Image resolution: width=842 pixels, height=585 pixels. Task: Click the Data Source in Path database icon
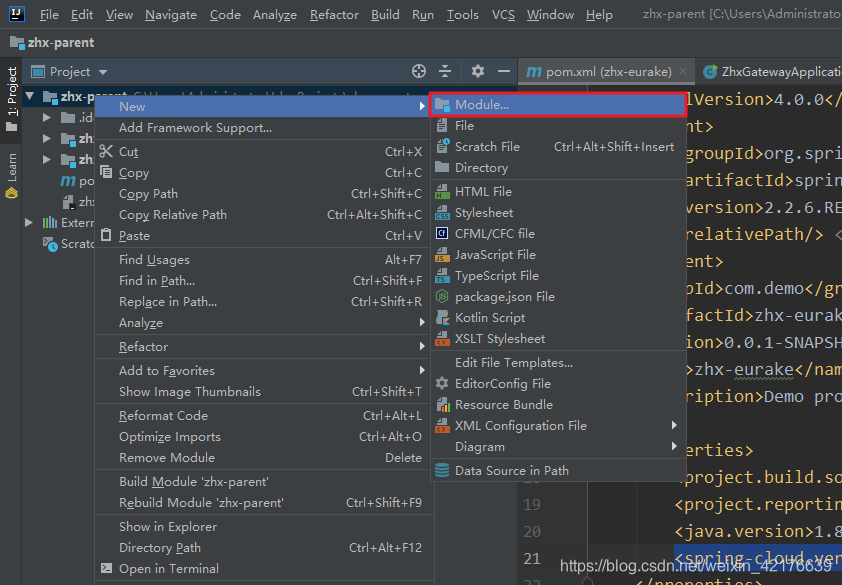[442, 471]
